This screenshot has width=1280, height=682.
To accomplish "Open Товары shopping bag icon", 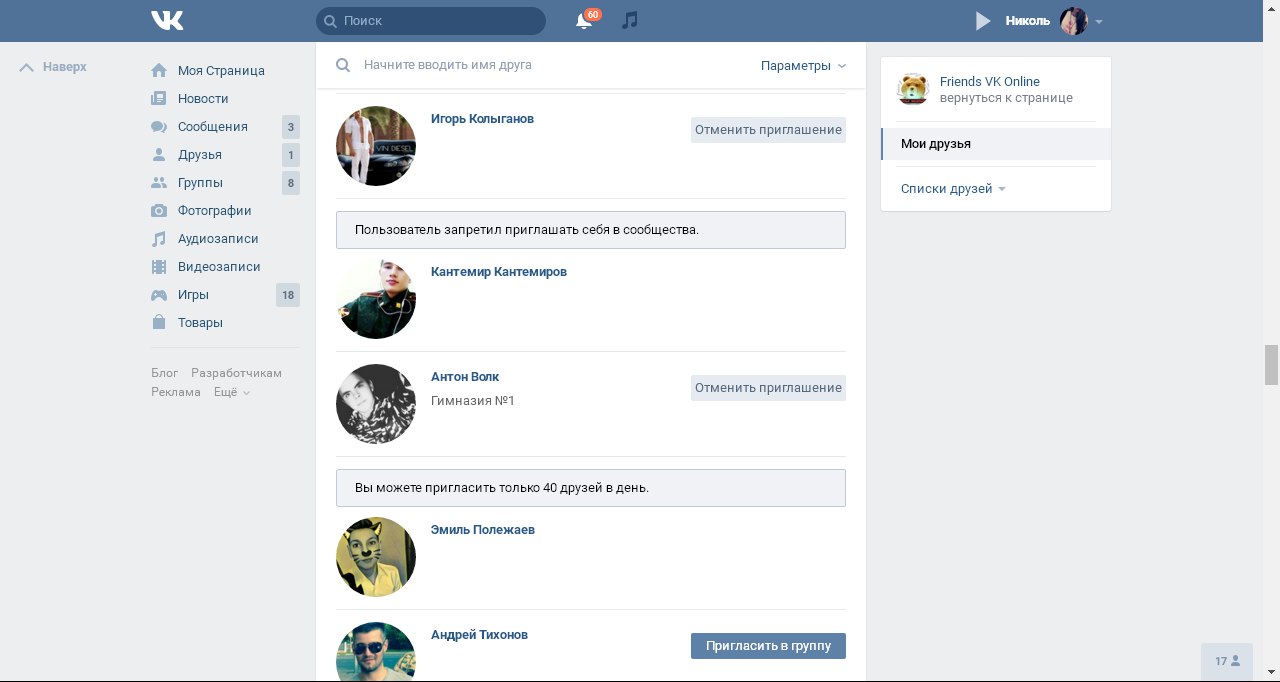I will tap(159, 323).
